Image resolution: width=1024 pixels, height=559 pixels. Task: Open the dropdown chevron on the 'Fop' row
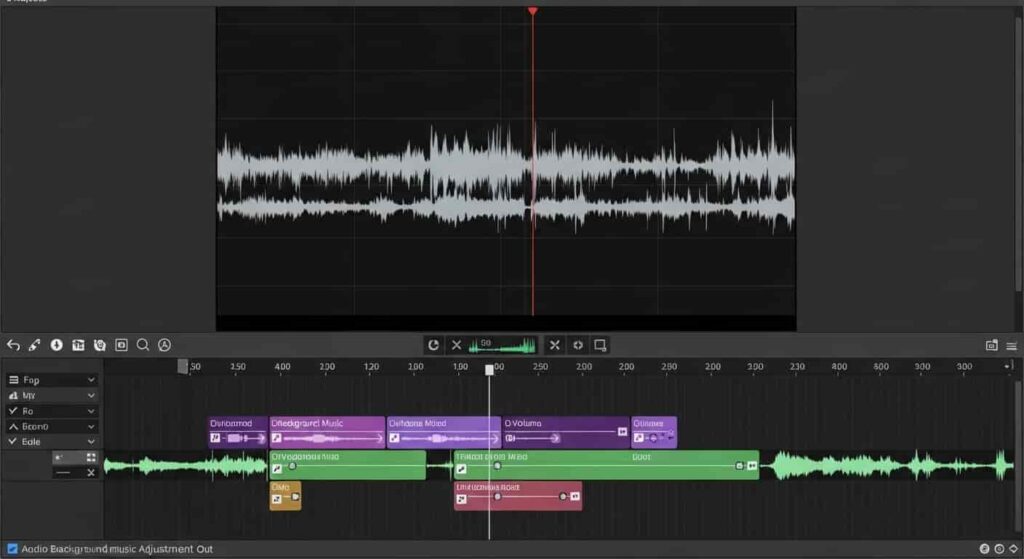tap(91, 379)
